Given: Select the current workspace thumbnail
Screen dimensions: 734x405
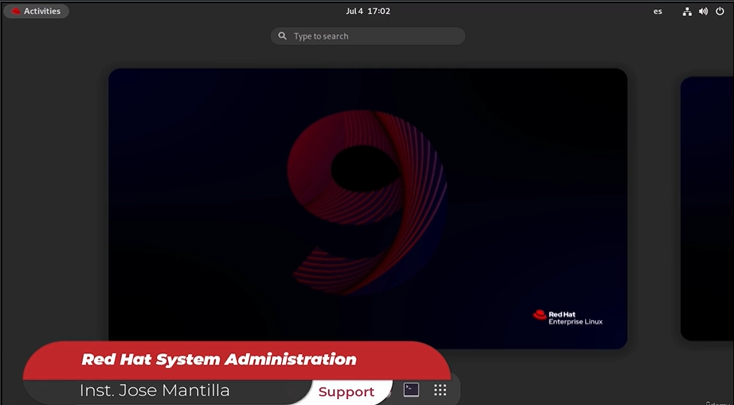Looking at the screenshot, I should [x=368, y=209].
